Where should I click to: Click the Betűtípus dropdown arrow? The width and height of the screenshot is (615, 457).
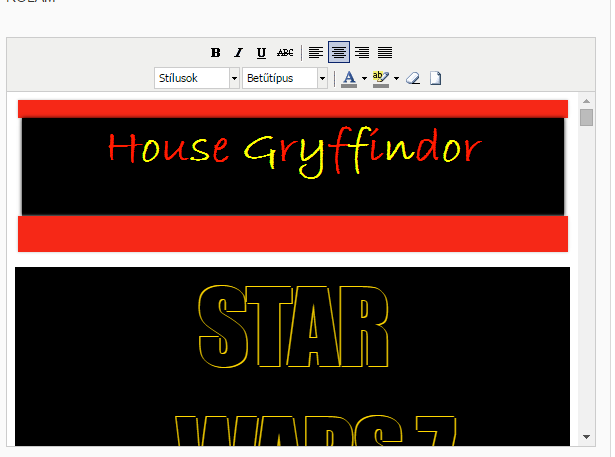click(322, 78)
